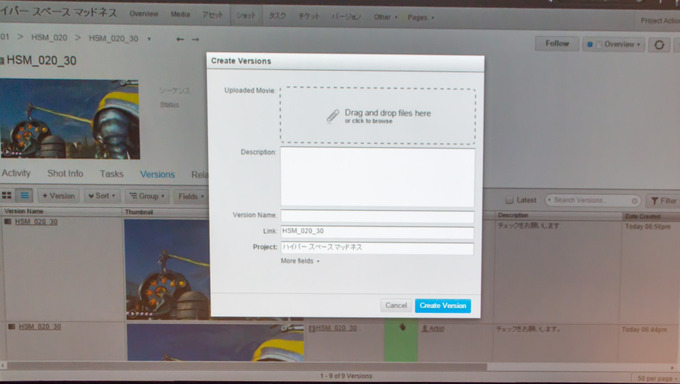This screenshot has width=680, height=384.
Task: Open second HSM_020_30 version name link
Action: coord(39,326)
